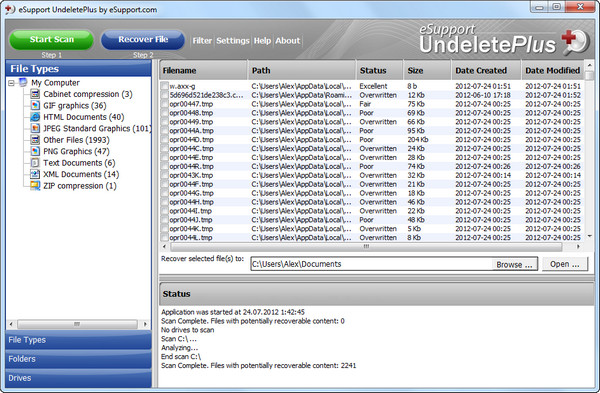This screenshot has width=600, height=393.
Task: Click the JPEG Standard Graphics icon
Action: point(35,129)
